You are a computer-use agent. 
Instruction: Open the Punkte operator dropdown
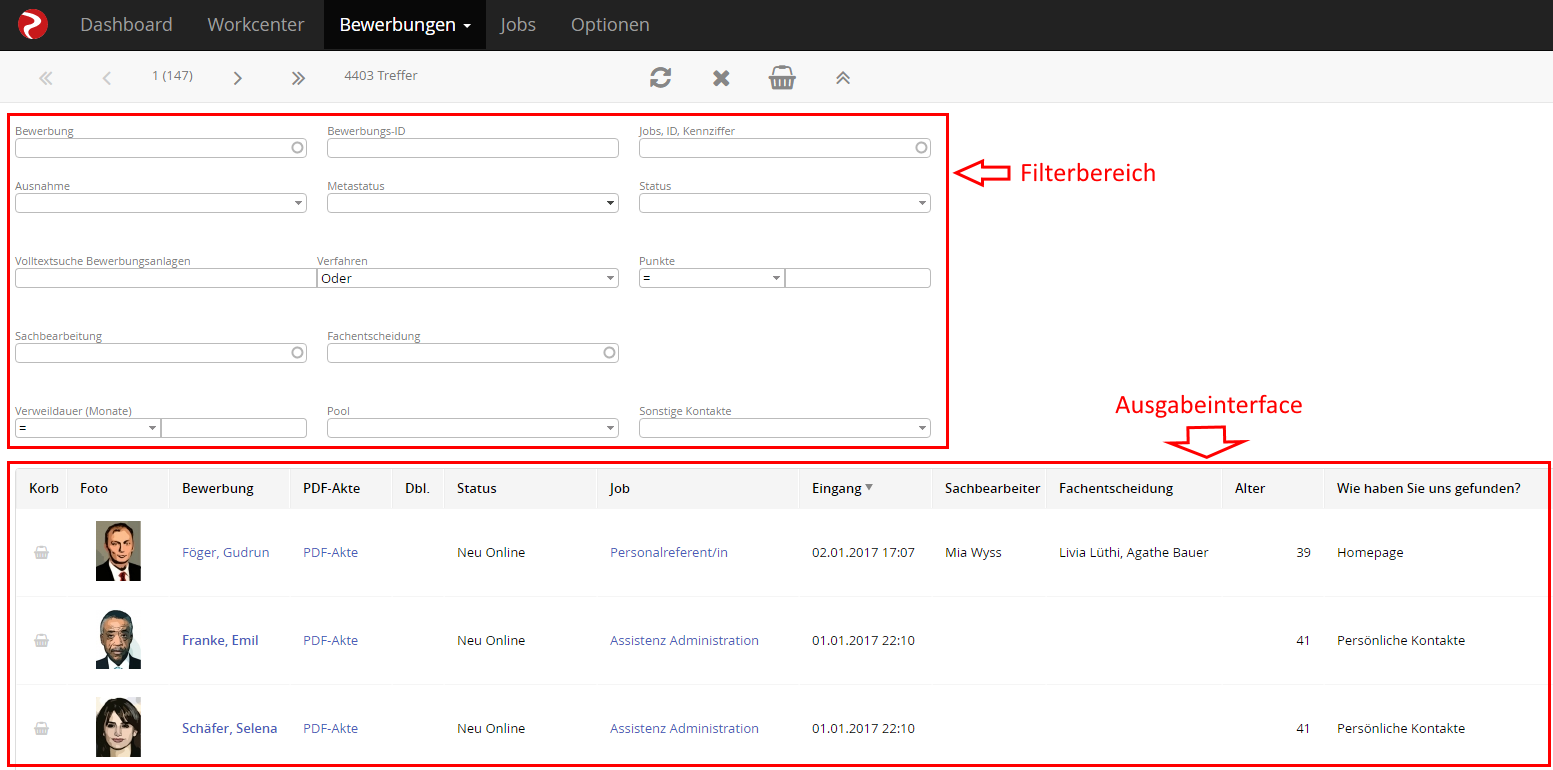(x=712, y=278)
